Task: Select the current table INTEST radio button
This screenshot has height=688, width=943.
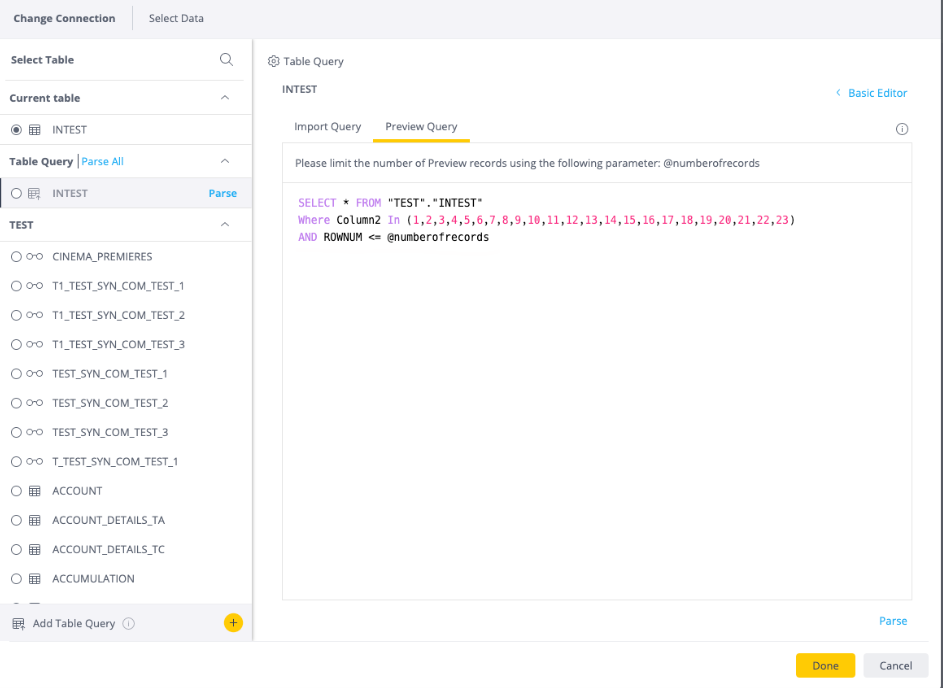Action: [16, 130]
